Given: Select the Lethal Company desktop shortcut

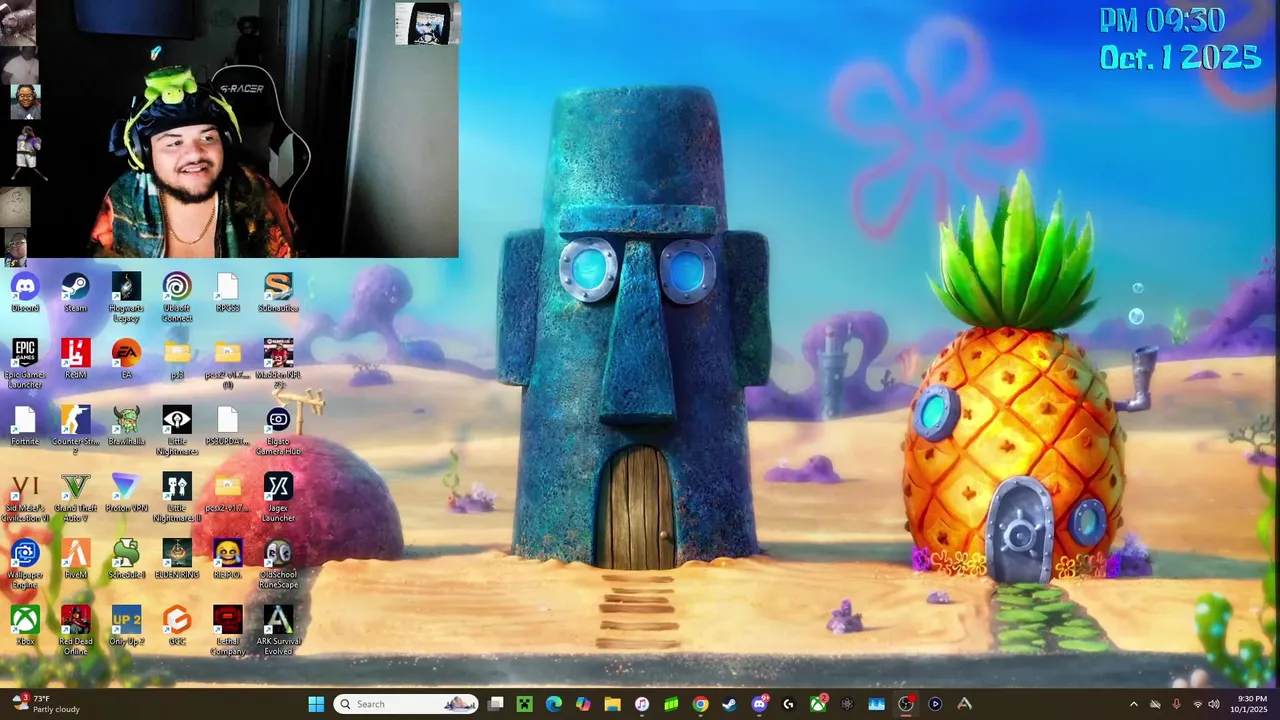Looking at the screenshot, I should [x=228, y=631].
